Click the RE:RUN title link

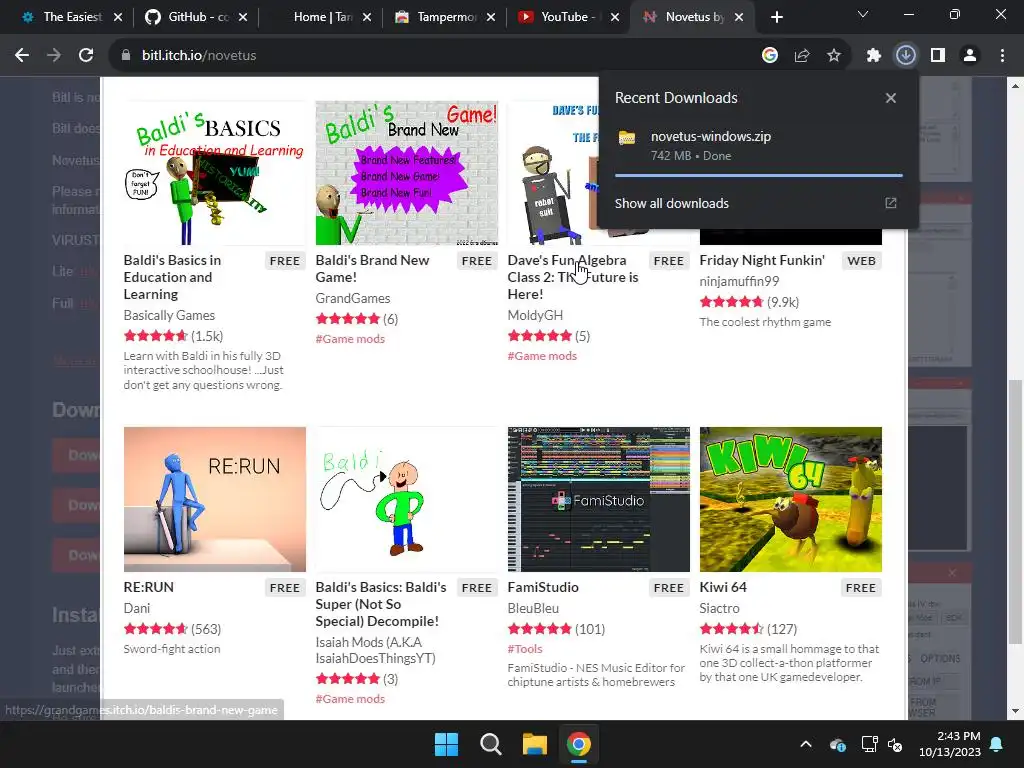(x=149, y=587)
